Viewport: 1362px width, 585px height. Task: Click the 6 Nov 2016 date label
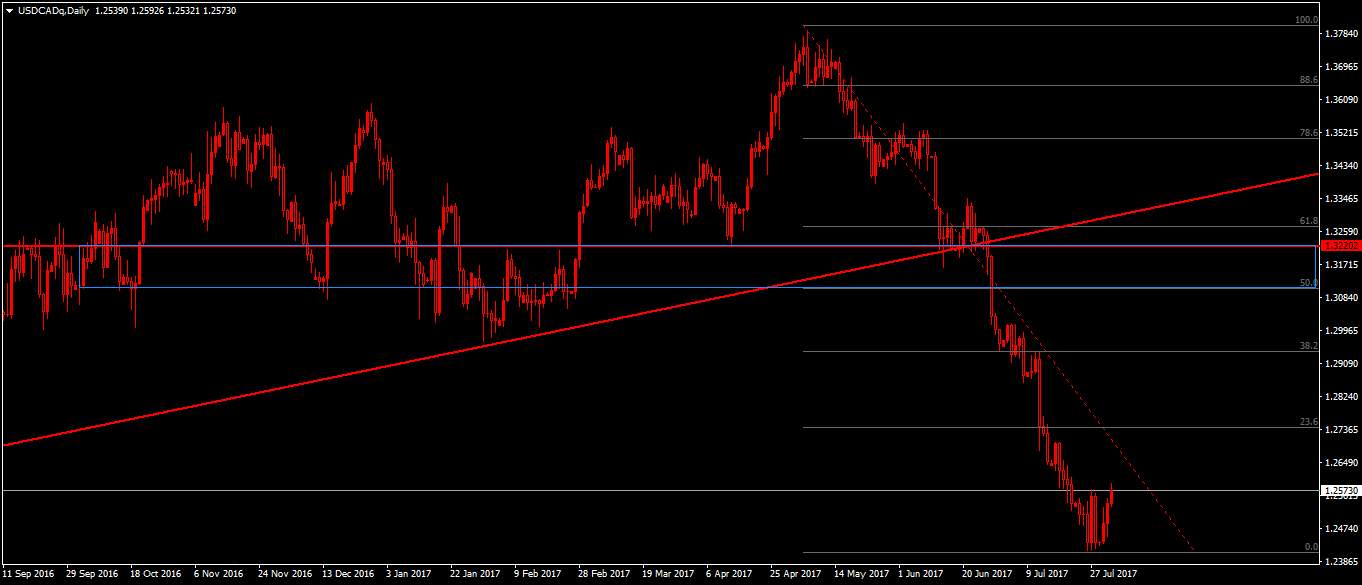(219, 574)
